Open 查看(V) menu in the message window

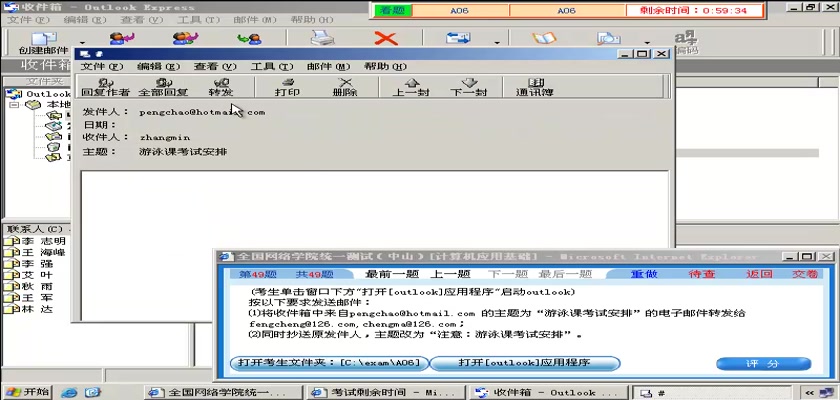click(215, 66)
